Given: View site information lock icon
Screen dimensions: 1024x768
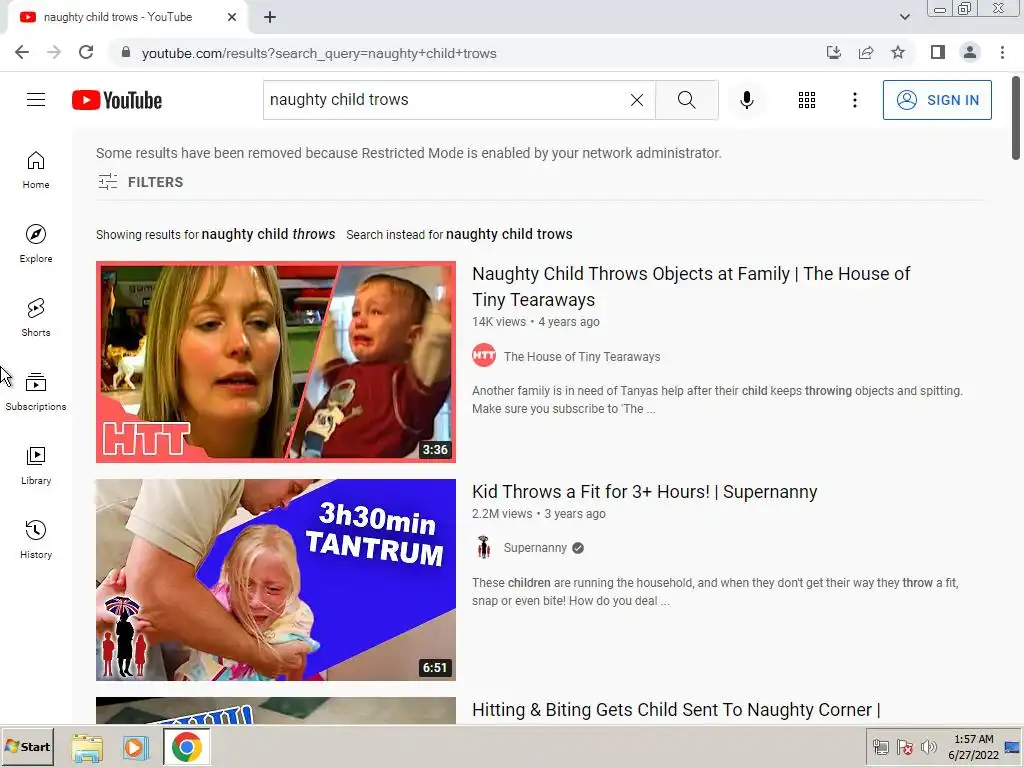Looking at the screenshot, I should tap(126, 53).
